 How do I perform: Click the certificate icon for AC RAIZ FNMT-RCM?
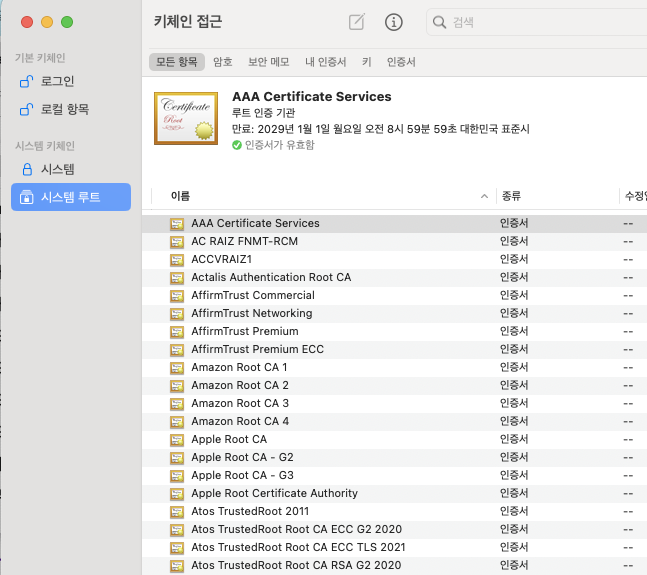177,242
